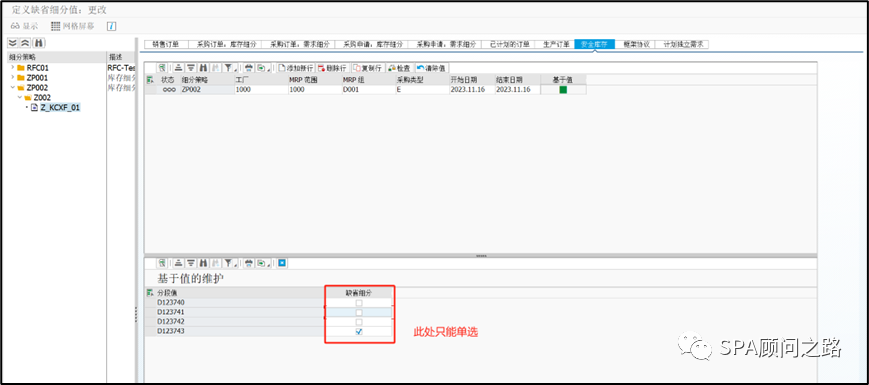Switch to the 采购申请，需求细分 tab
The image size is (869, 385).
[x=446, y=44]
